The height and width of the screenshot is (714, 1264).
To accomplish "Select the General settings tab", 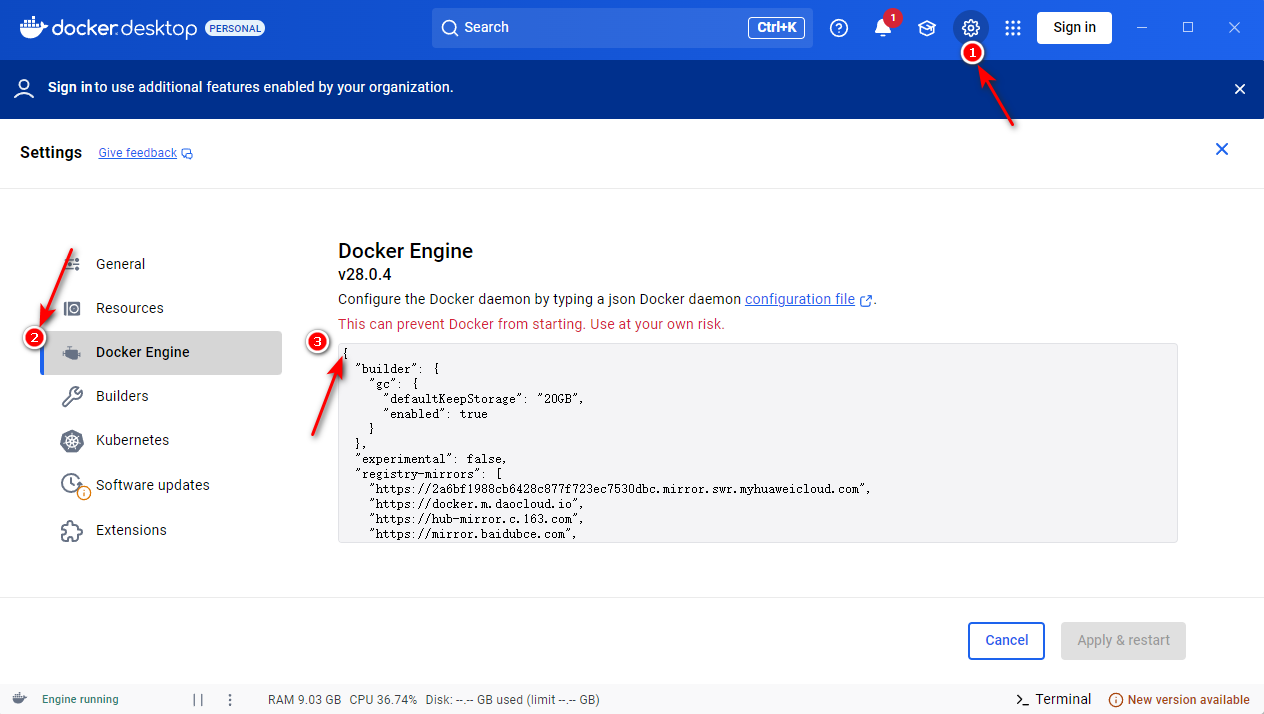I will 161,264.
